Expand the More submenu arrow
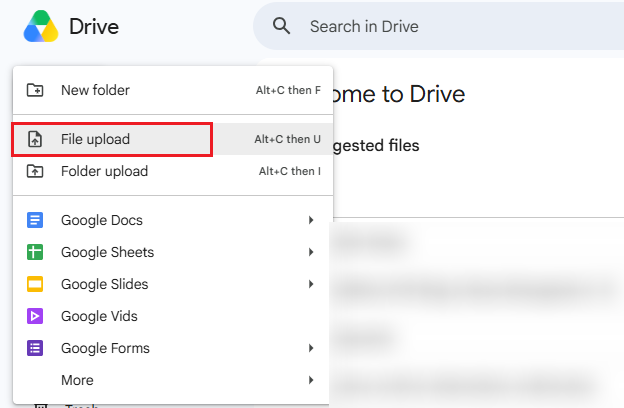Image resolution: width=624 pixels, height=408 pixels. [311, 380]
